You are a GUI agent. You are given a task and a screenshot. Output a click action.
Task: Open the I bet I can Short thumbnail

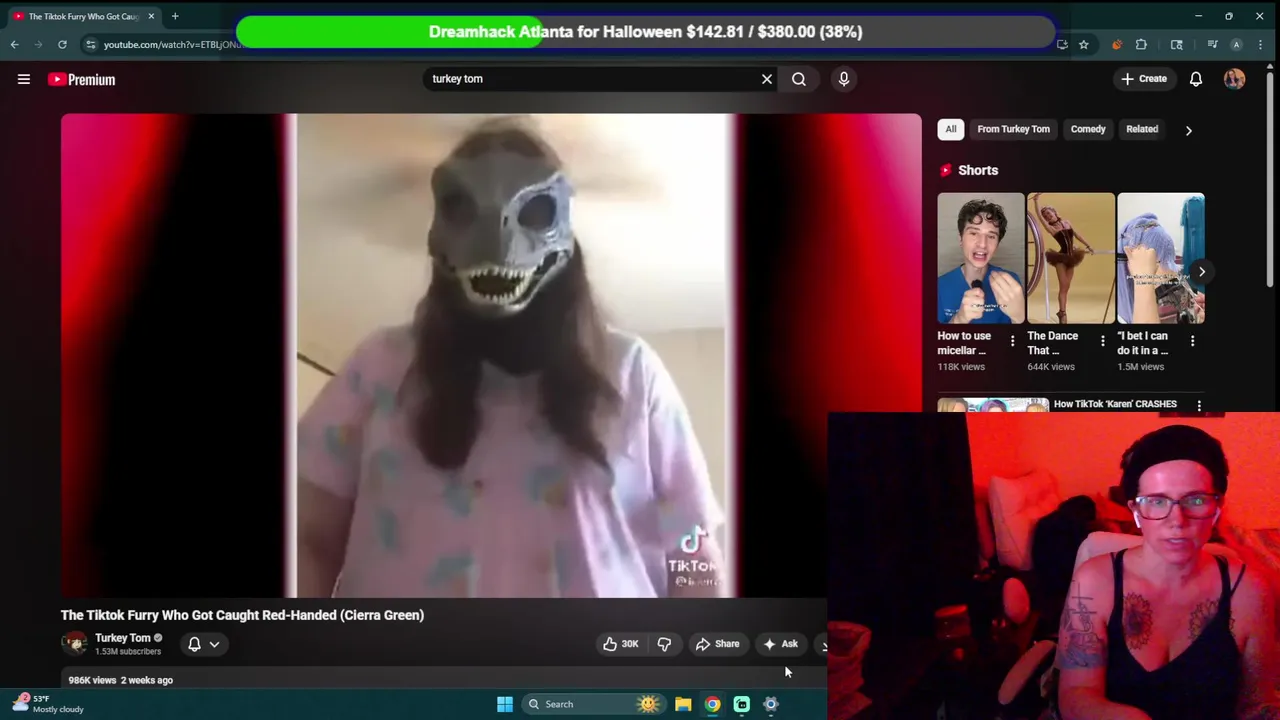click(x=1161, y=258)
